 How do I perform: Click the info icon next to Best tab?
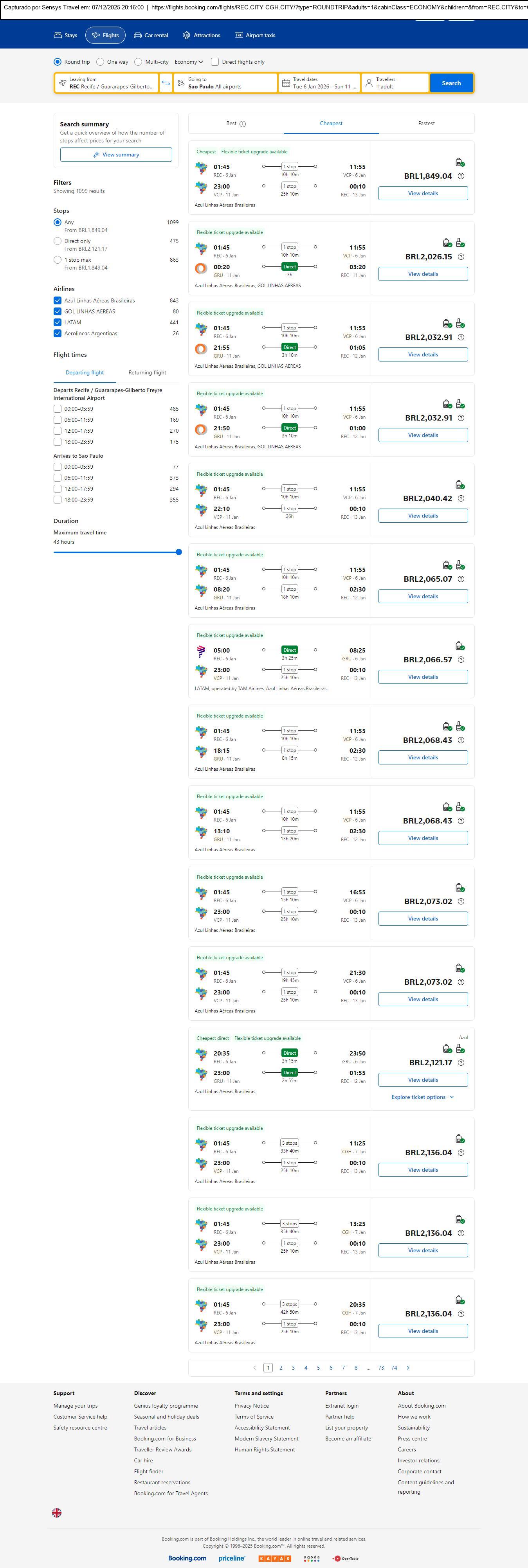click(242, 124)
